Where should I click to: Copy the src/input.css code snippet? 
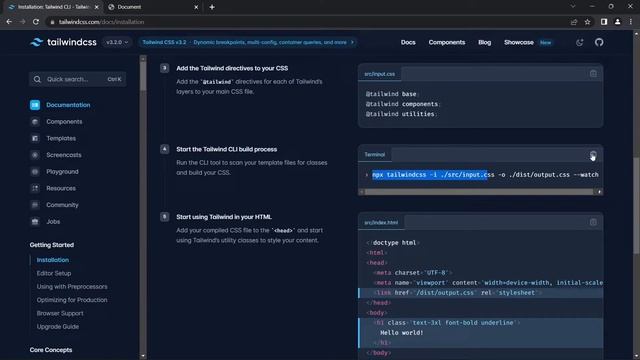click(x=593, y=74)
